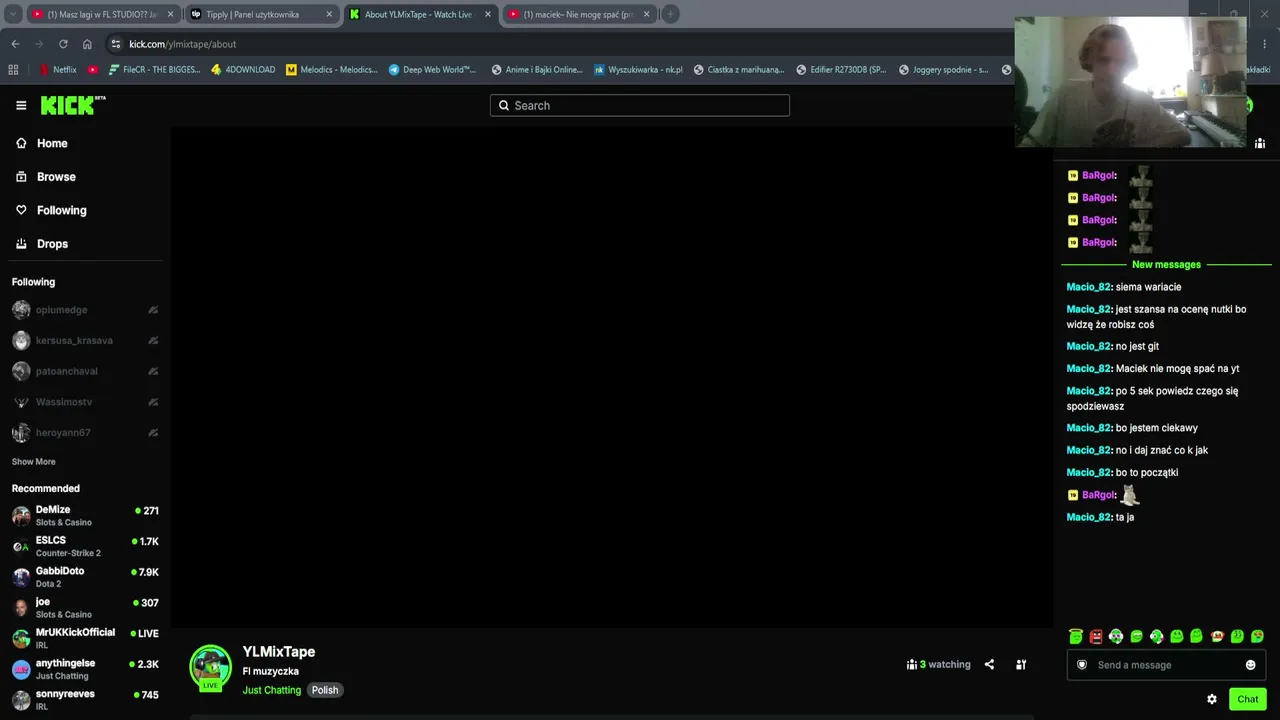Open recommended channel GabbiDoto

click(x=85, y=577)
